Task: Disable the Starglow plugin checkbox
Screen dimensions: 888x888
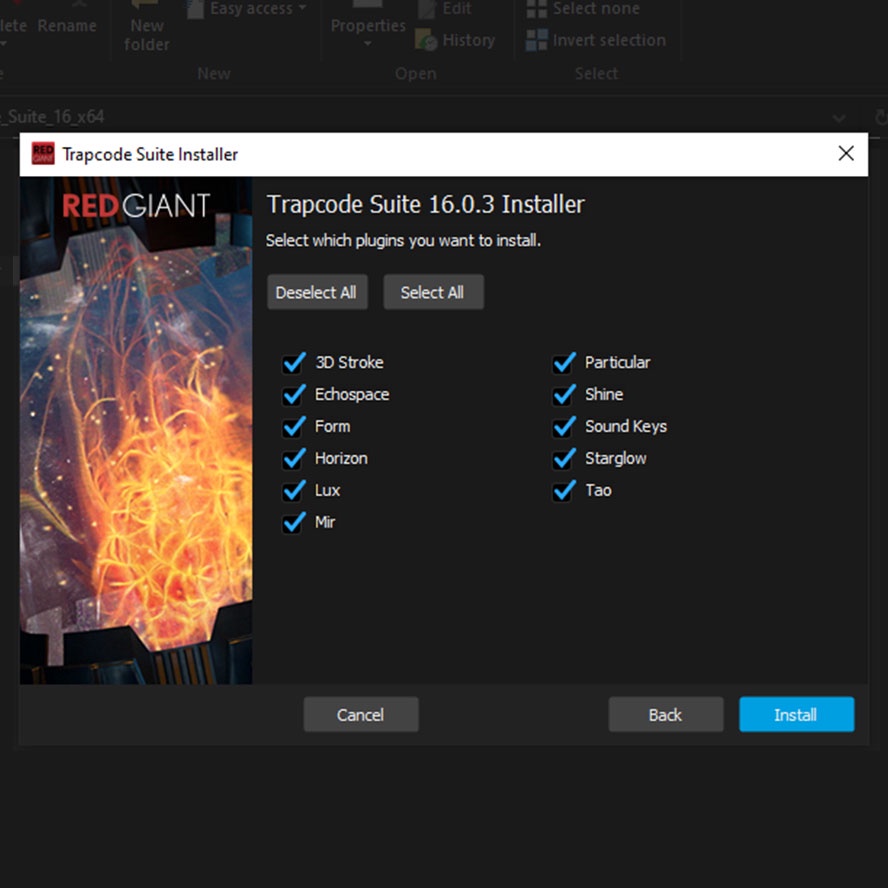Action: 564,459
